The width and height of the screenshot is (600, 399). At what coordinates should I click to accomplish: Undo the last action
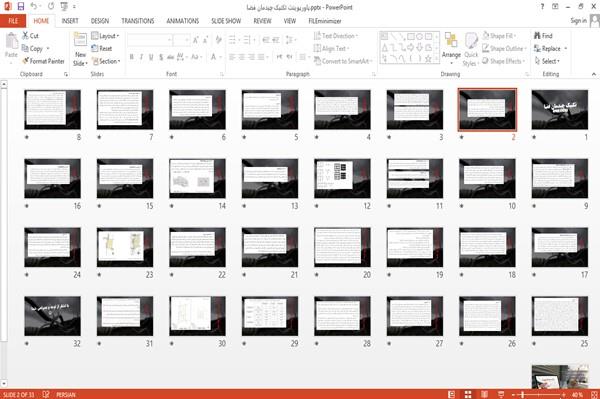click(34, 6)
